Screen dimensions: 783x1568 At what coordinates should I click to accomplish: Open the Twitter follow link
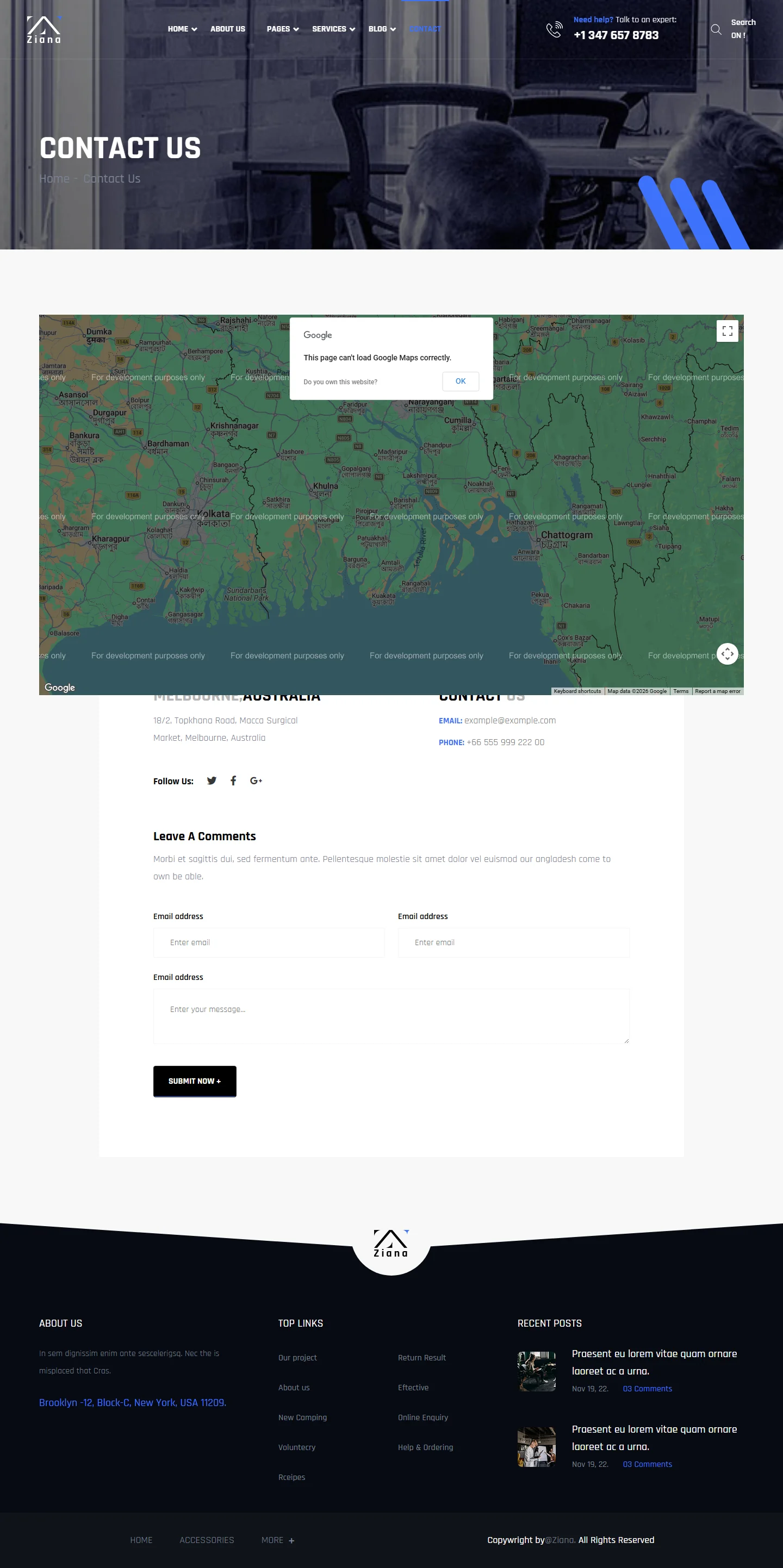pos(212,781)
